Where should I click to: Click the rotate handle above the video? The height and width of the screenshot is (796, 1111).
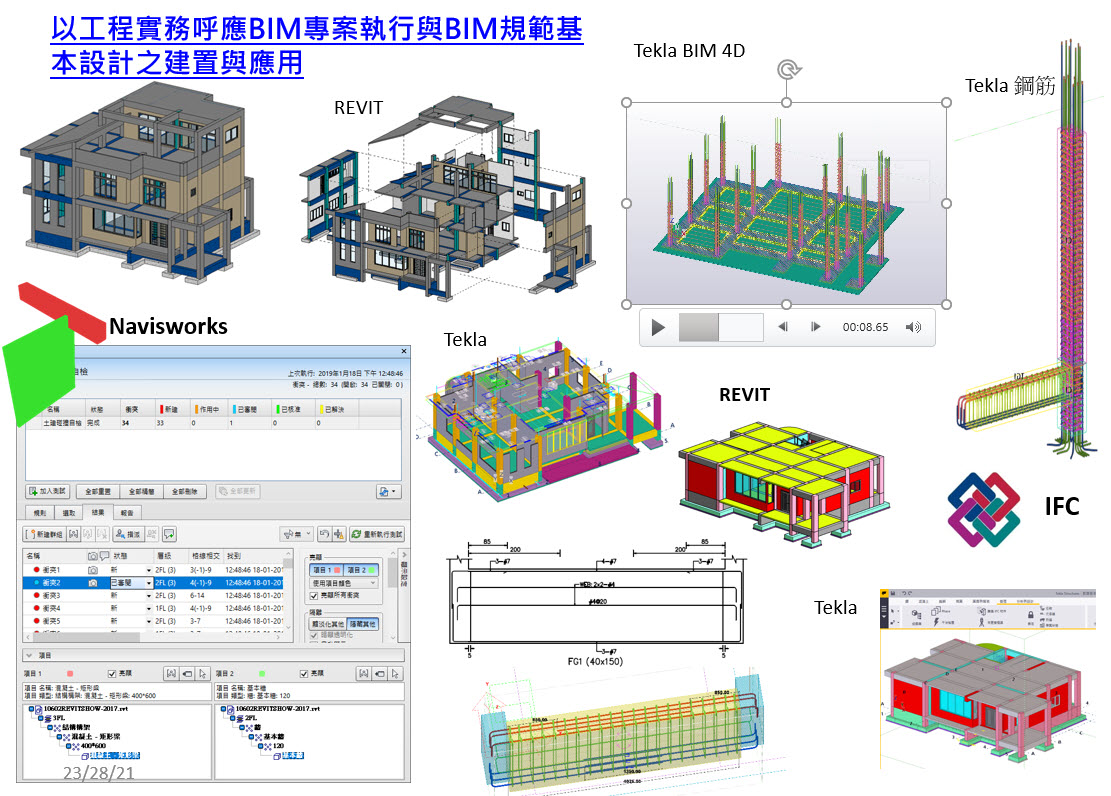coord(788,69)
